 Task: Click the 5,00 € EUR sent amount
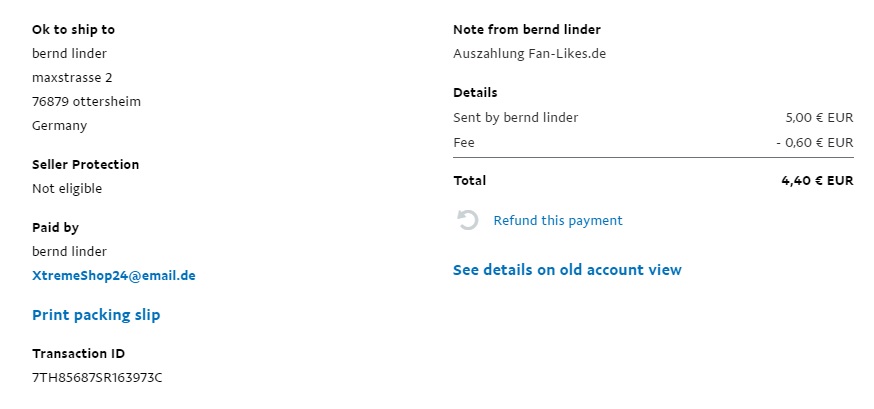pyautogui.click(x=819, y=117)
